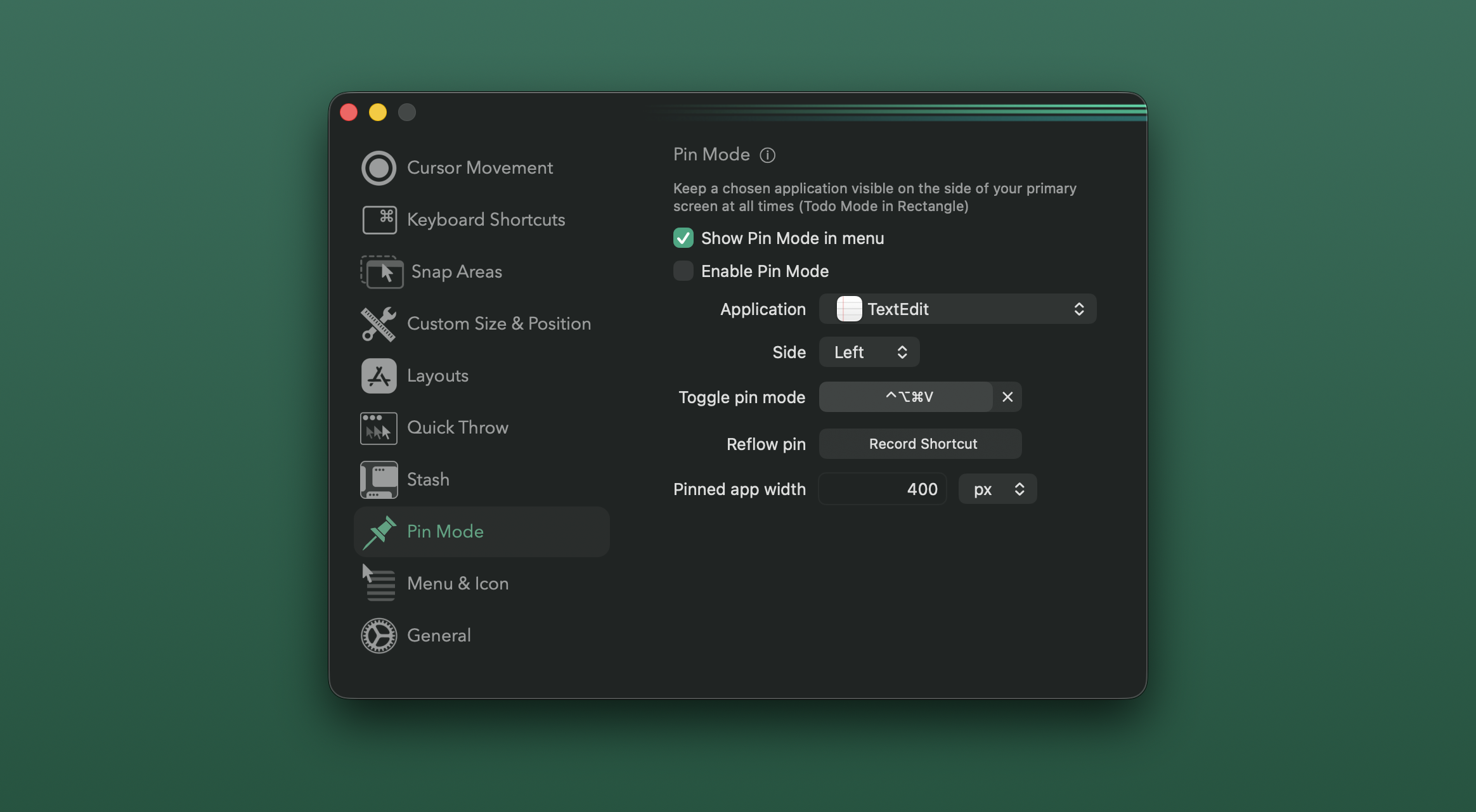This screenshot has height=812, width=1476.
Task: Click the Menu & Icon list icon
Action: [x=379, y=584]
